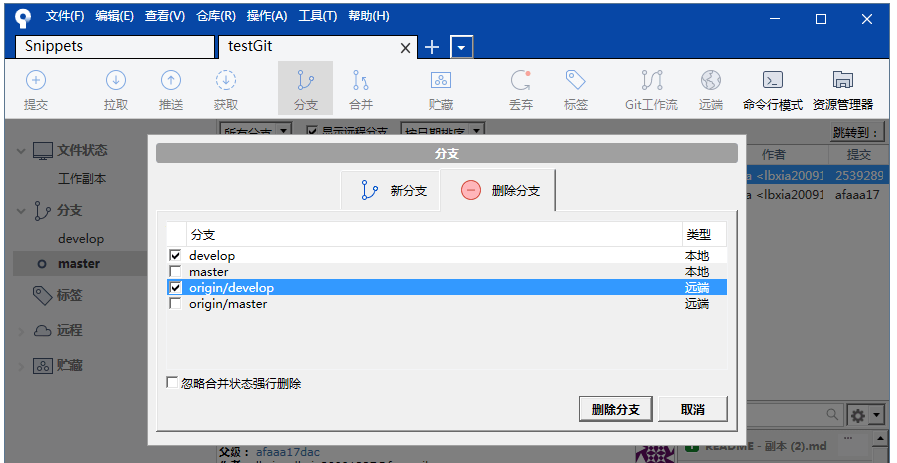Open the 查看(V) menu
The width and height of the screenshot is (897, 463).
[x=165, y=16]
